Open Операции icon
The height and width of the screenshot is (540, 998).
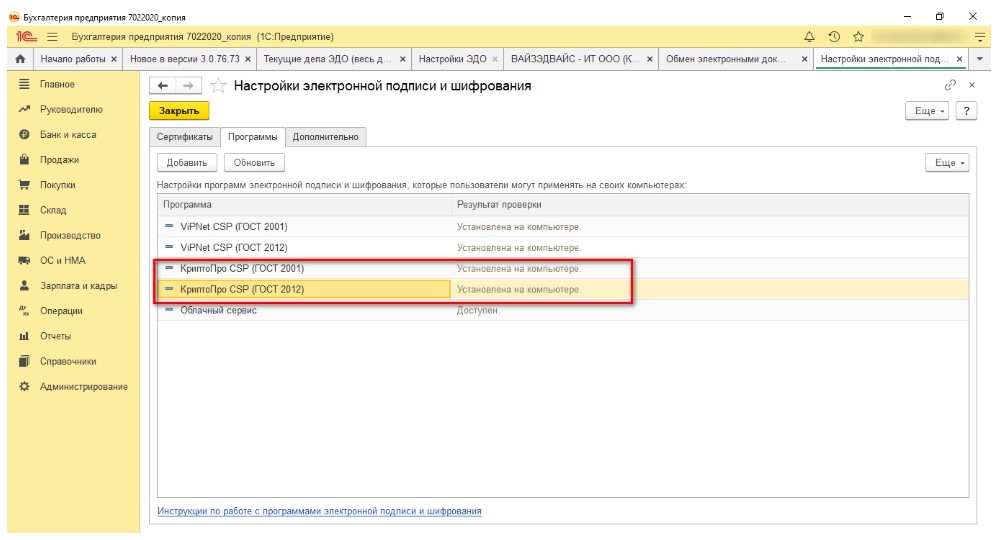pos(24,310)
